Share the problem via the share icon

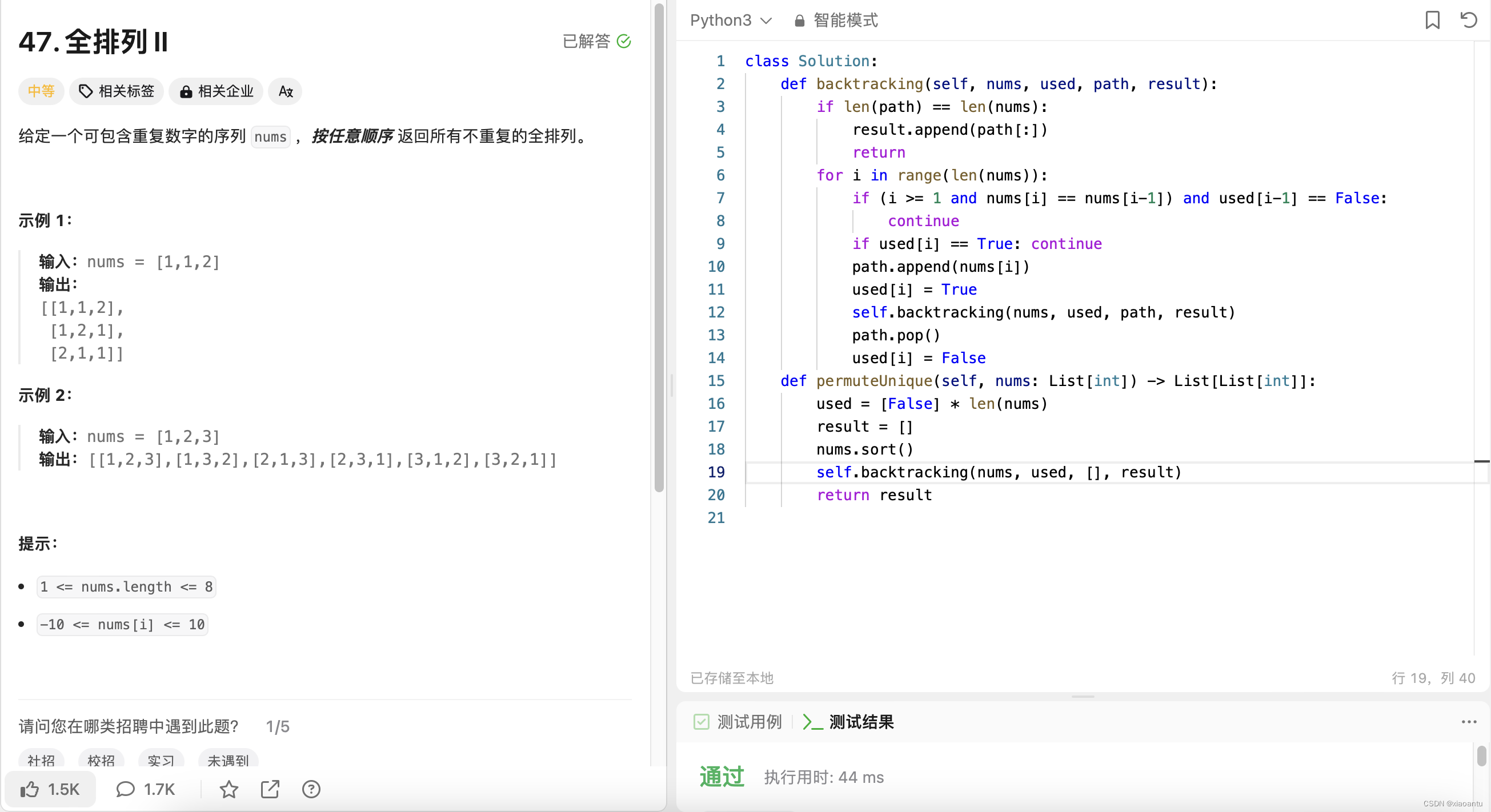[270, 789]
